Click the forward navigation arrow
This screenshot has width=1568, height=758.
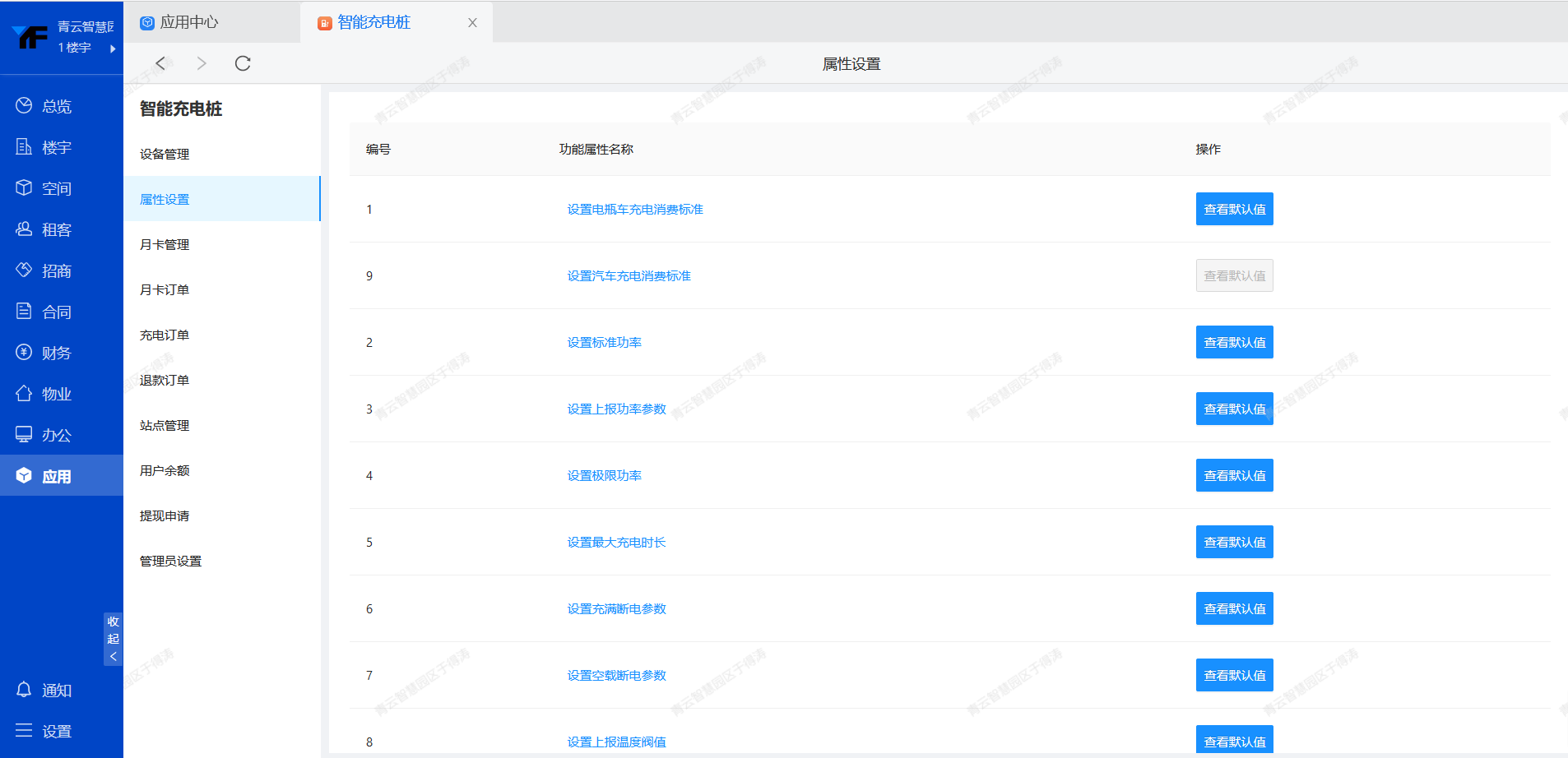click(202, 63)
